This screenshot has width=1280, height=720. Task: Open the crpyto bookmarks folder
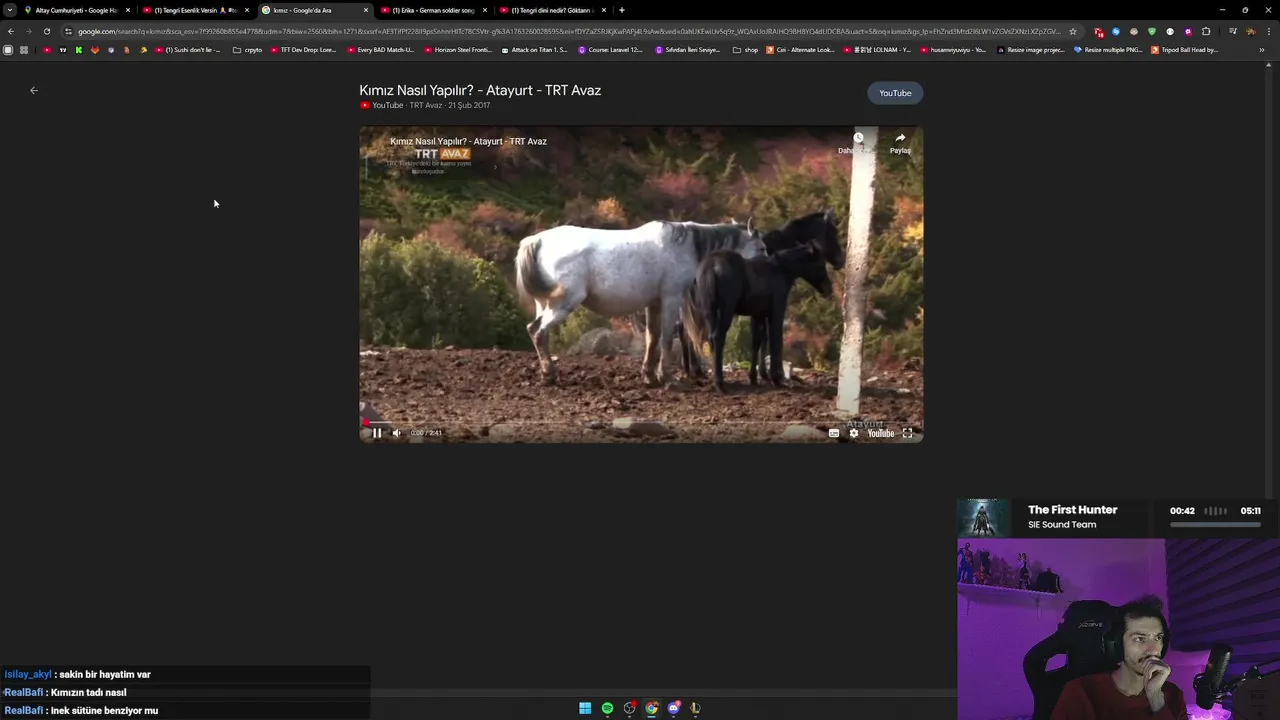[247, 49]
